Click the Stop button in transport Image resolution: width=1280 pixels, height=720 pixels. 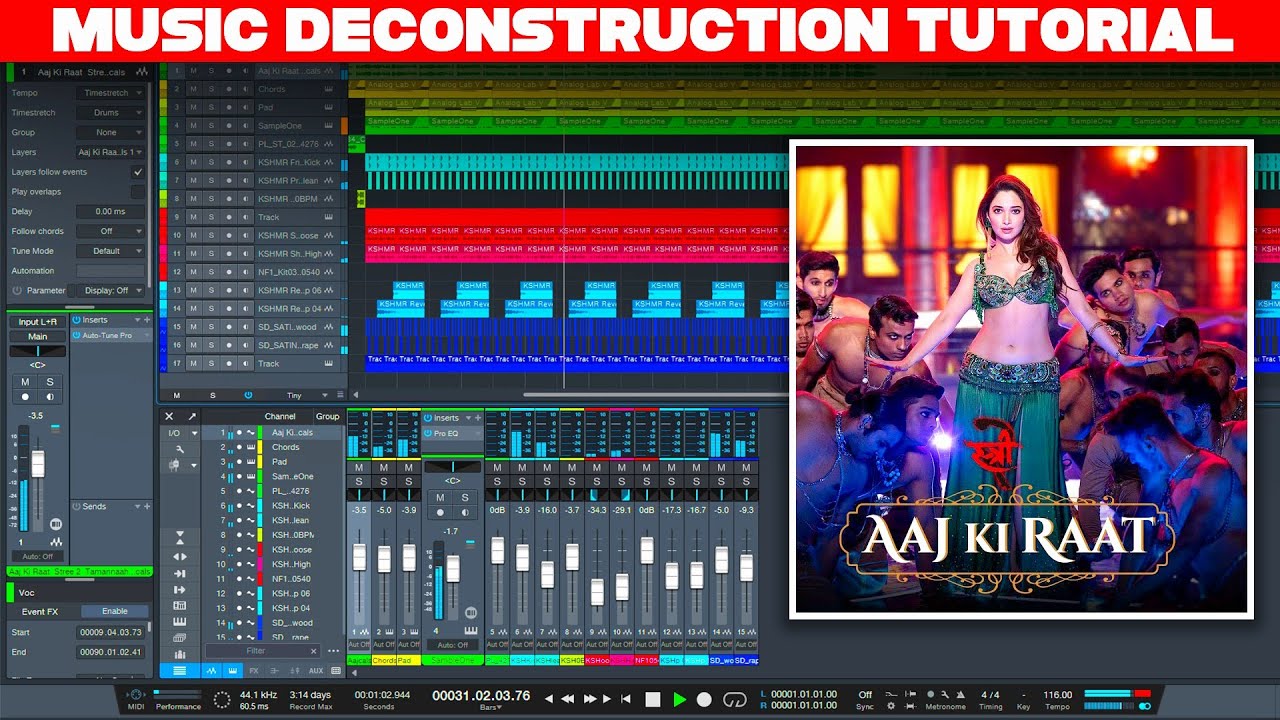653,699
